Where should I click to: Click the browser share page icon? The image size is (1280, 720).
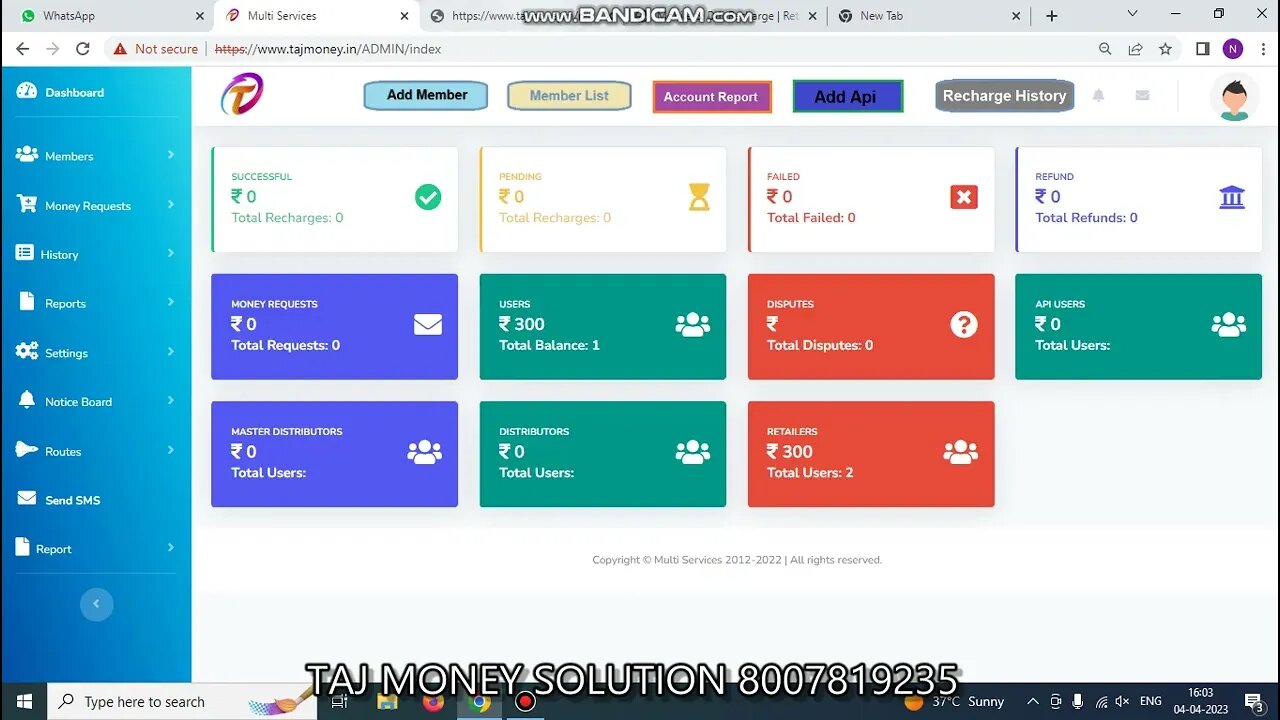click(x=1135, y=48)
